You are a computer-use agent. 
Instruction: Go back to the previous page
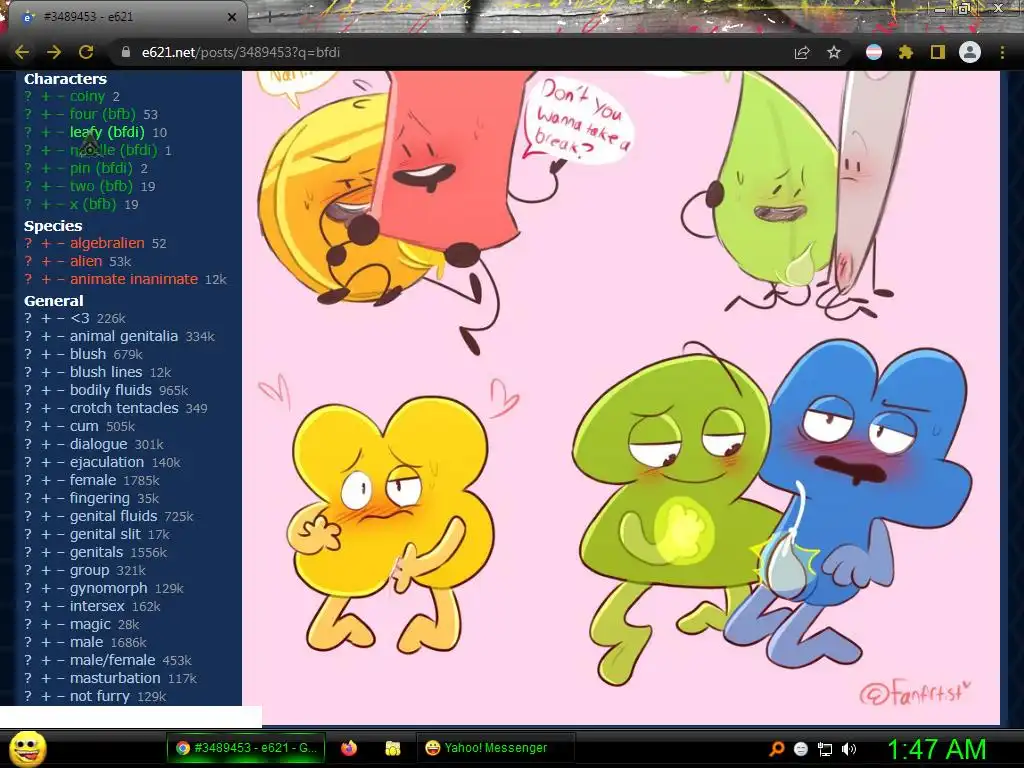pos(22,52)
